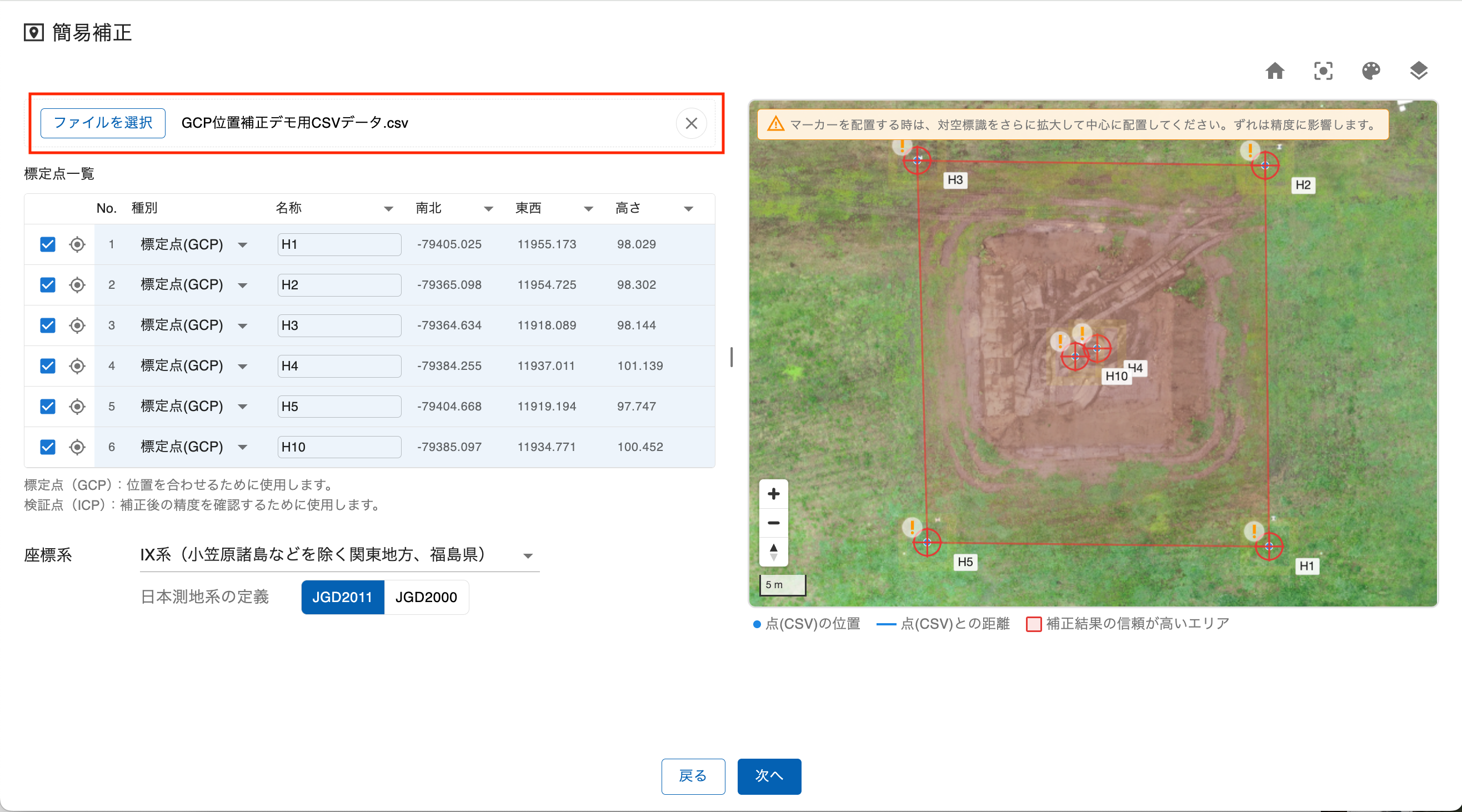The height and width of the screenshot is (812, 1462).
Task: Click the 次へ next button
Action: click(x=768, y=776)
